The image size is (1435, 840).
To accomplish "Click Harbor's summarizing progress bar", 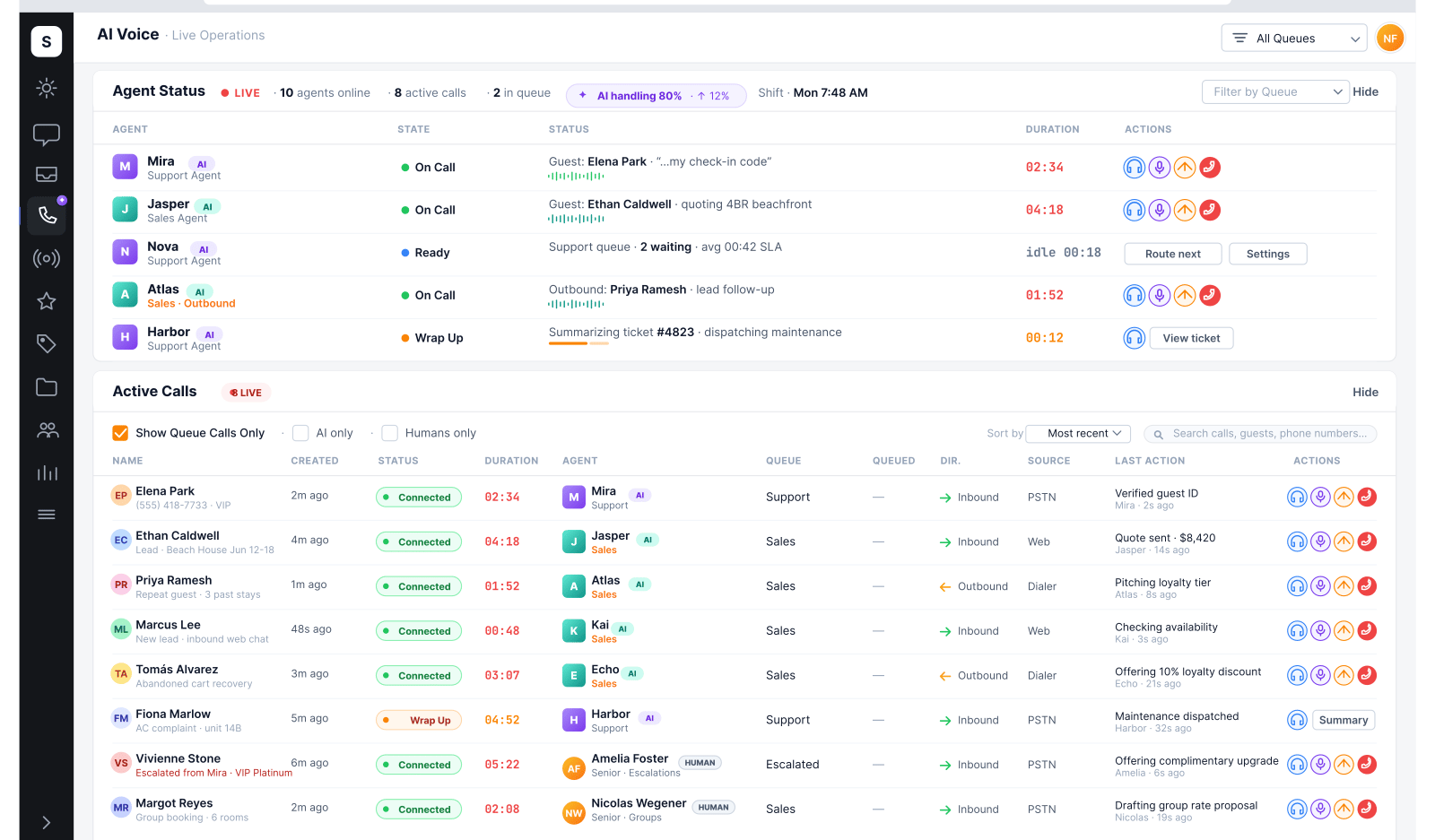I will point(578,343).
